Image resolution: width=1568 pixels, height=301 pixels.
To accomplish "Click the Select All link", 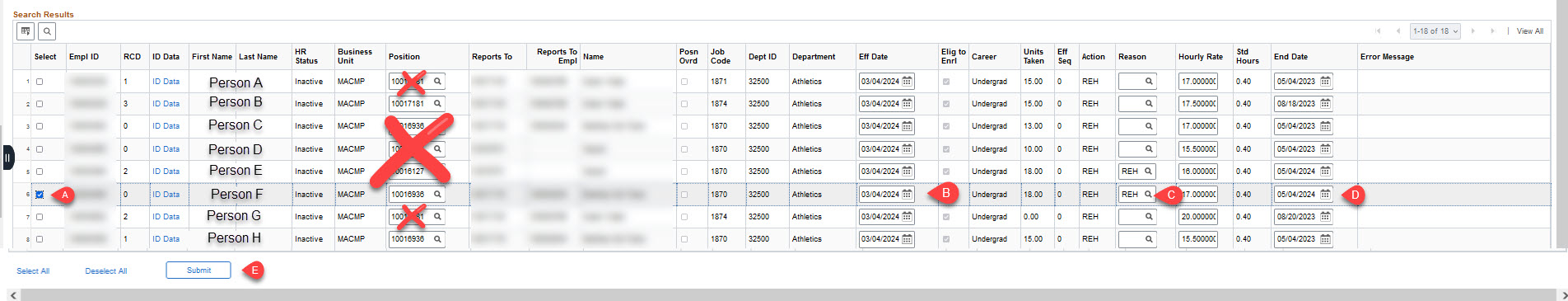I will pyautogui.click(x=33, y=271).
